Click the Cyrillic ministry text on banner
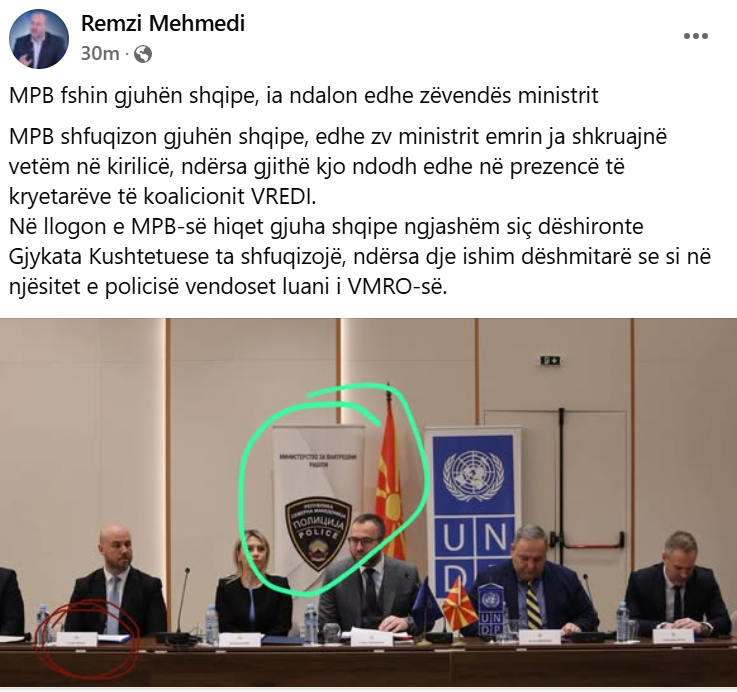 coord(318,459)
